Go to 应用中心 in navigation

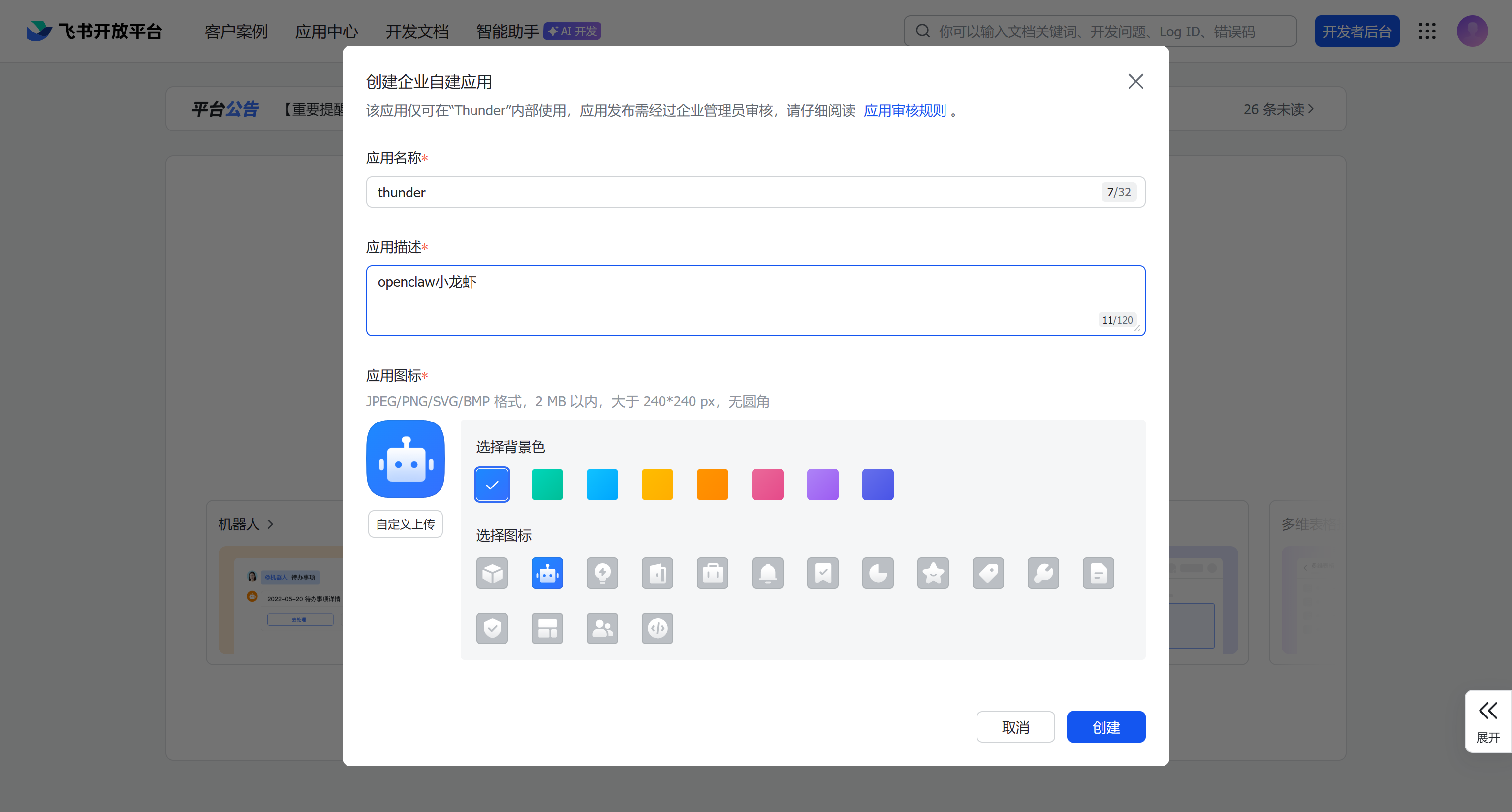[x=326, y=31]
